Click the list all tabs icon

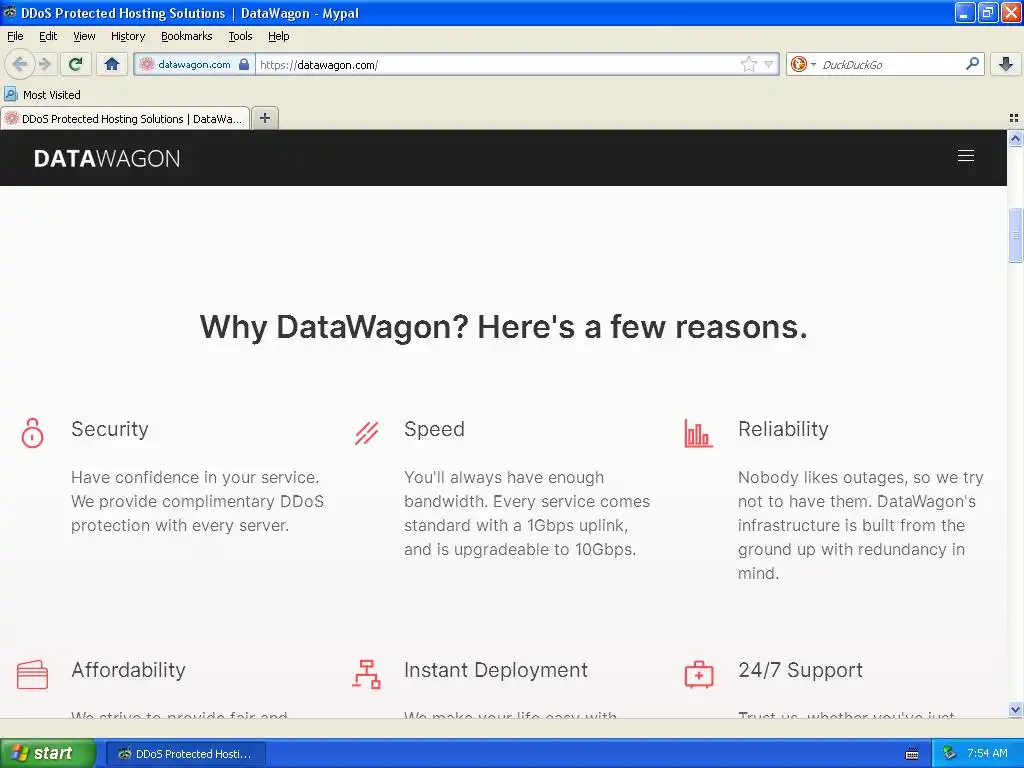point(1014,118)
